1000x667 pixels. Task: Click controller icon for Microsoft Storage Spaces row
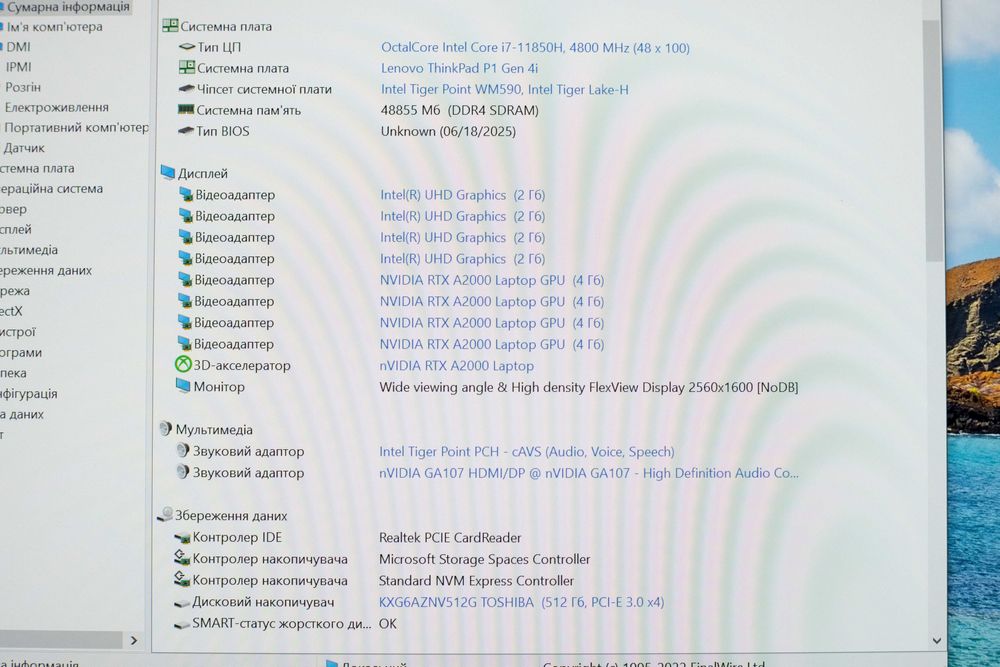tap(182, 558)
